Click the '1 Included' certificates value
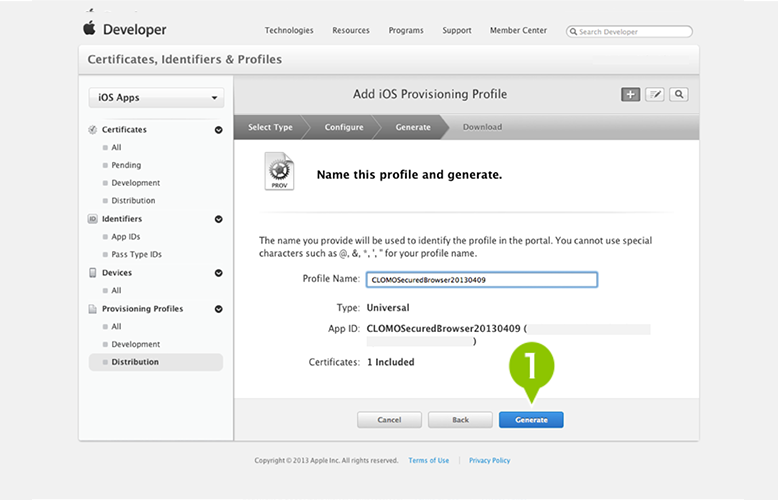Viewport: 778px width, 500px height. point(390,362)
